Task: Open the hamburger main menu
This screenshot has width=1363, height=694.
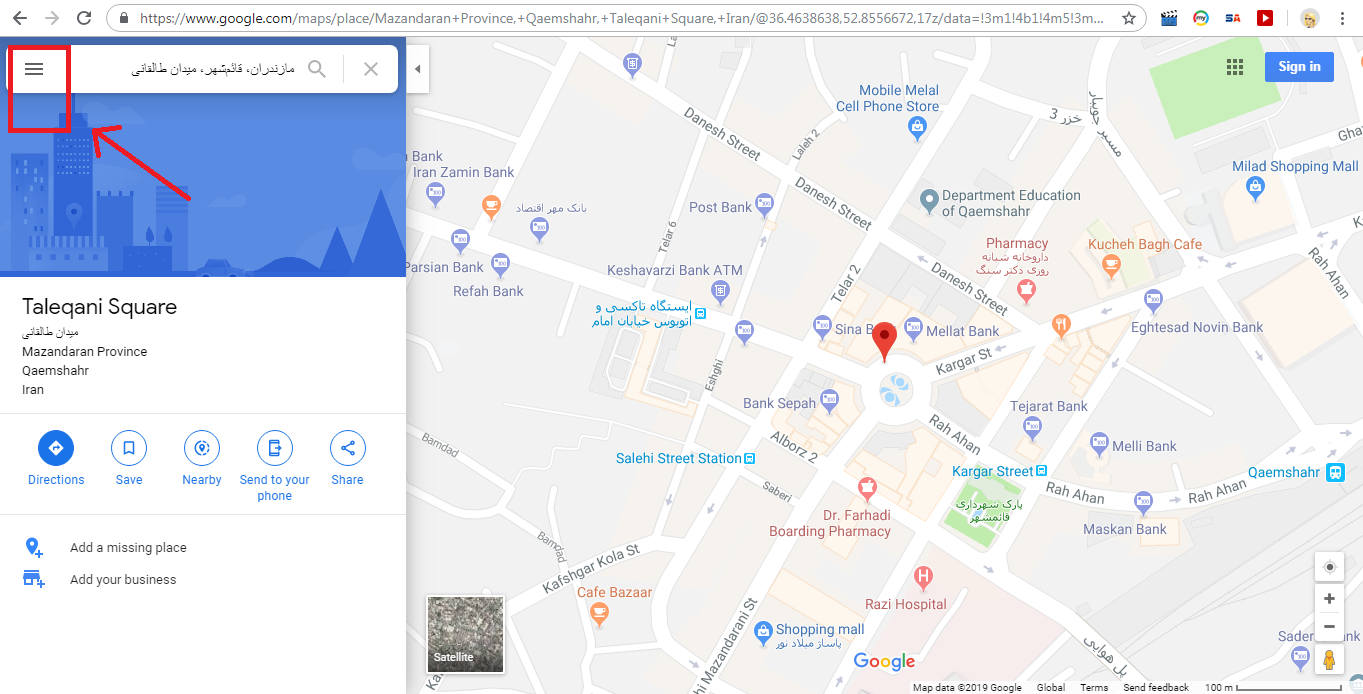Action: click(x=34, y=69)
